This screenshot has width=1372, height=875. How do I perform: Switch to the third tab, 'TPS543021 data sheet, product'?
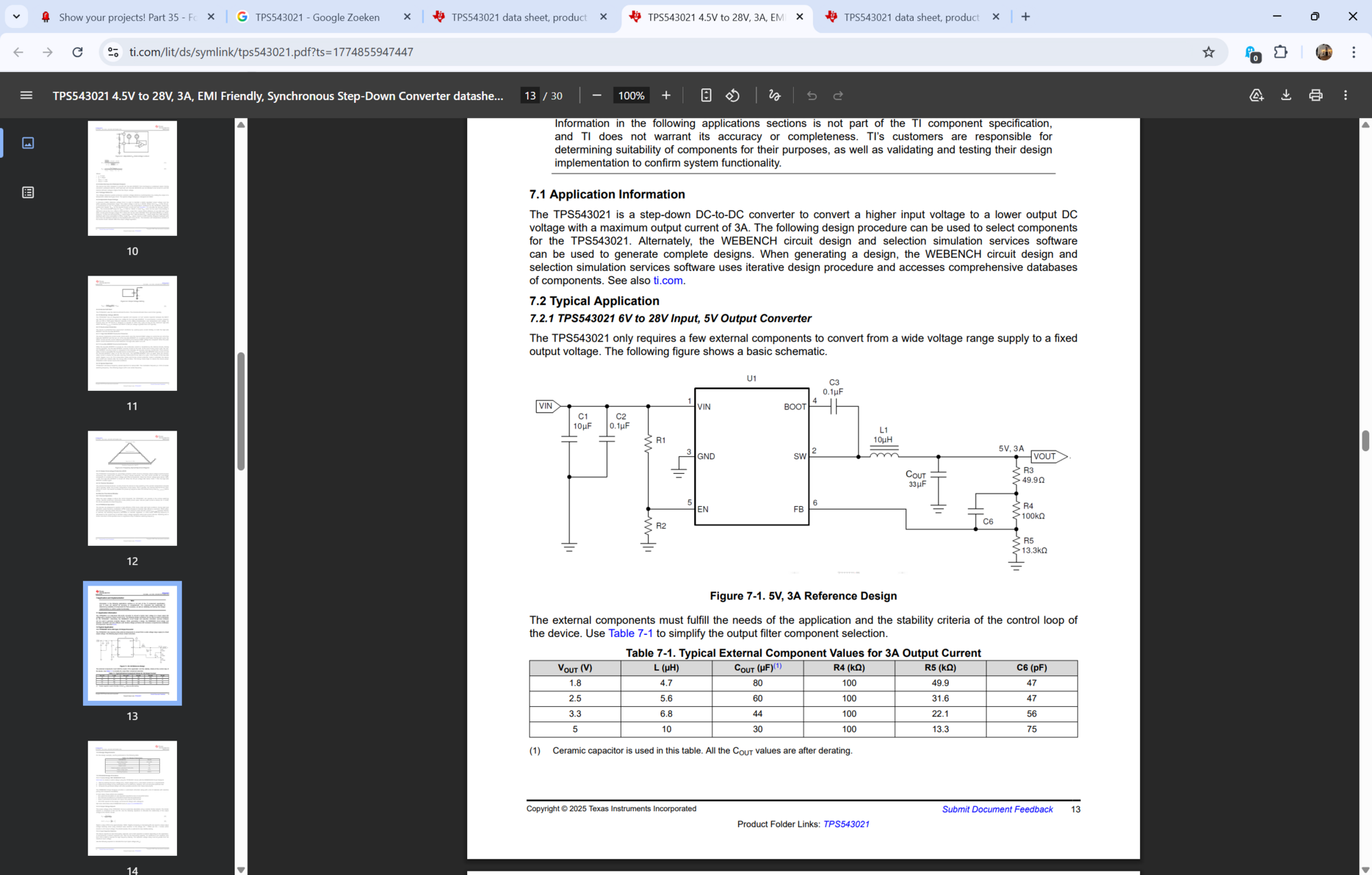(x=519, y=17)
